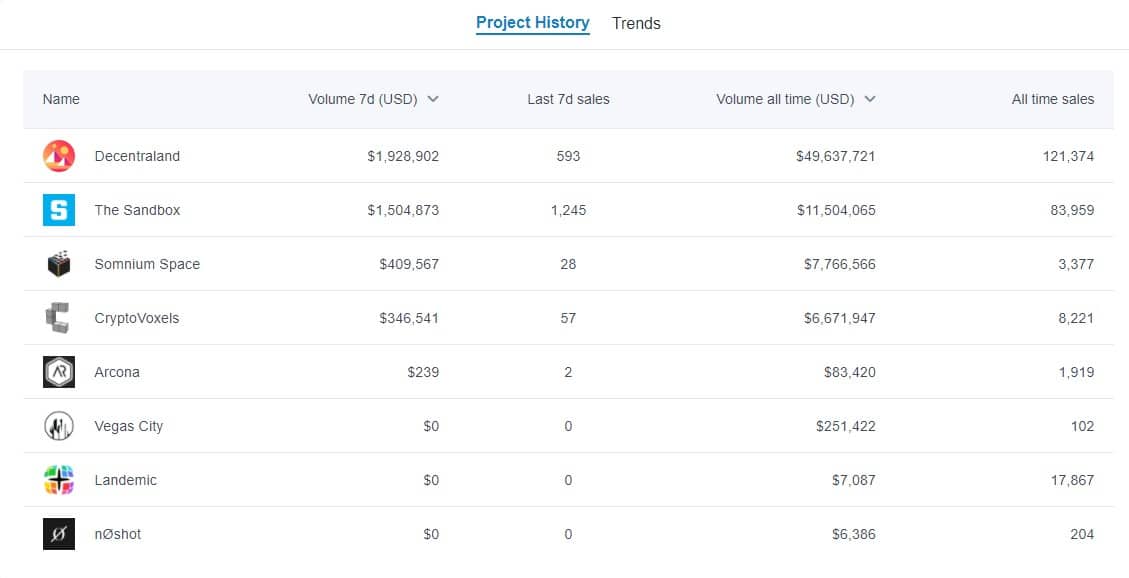Select the Somnium Space cube icon
This screenshot has width=1129, height=578.
(59, 264)
